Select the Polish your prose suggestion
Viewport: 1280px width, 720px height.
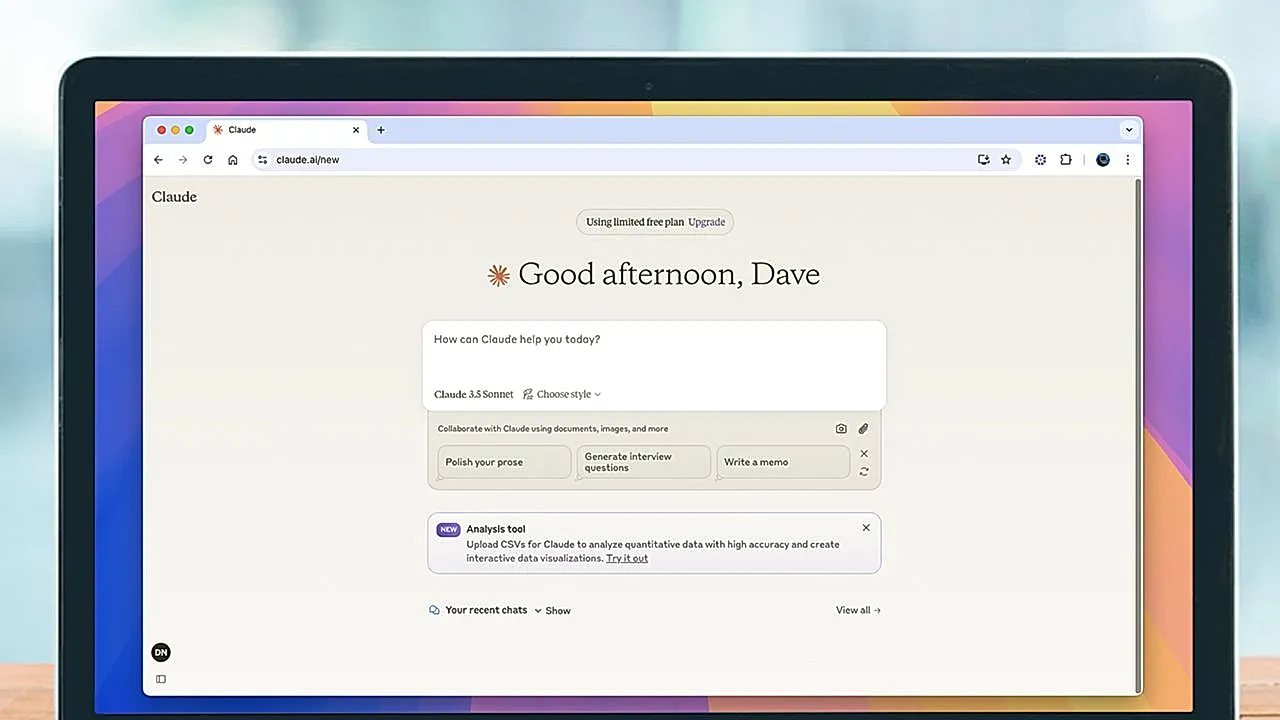click(504, 462)
